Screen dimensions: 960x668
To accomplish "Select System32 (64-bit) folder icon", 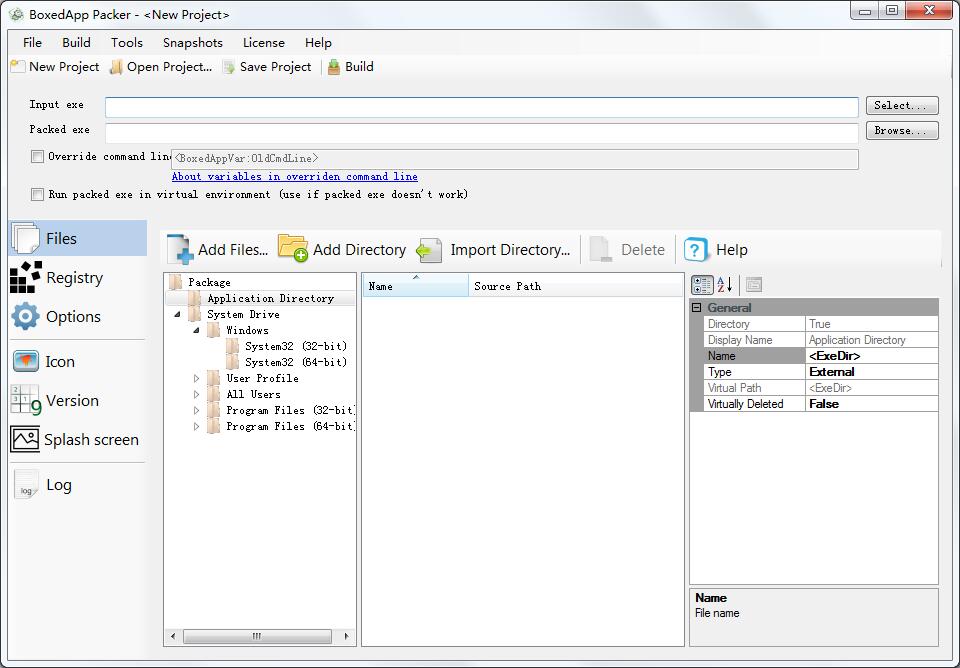I will tap(233, 362).
